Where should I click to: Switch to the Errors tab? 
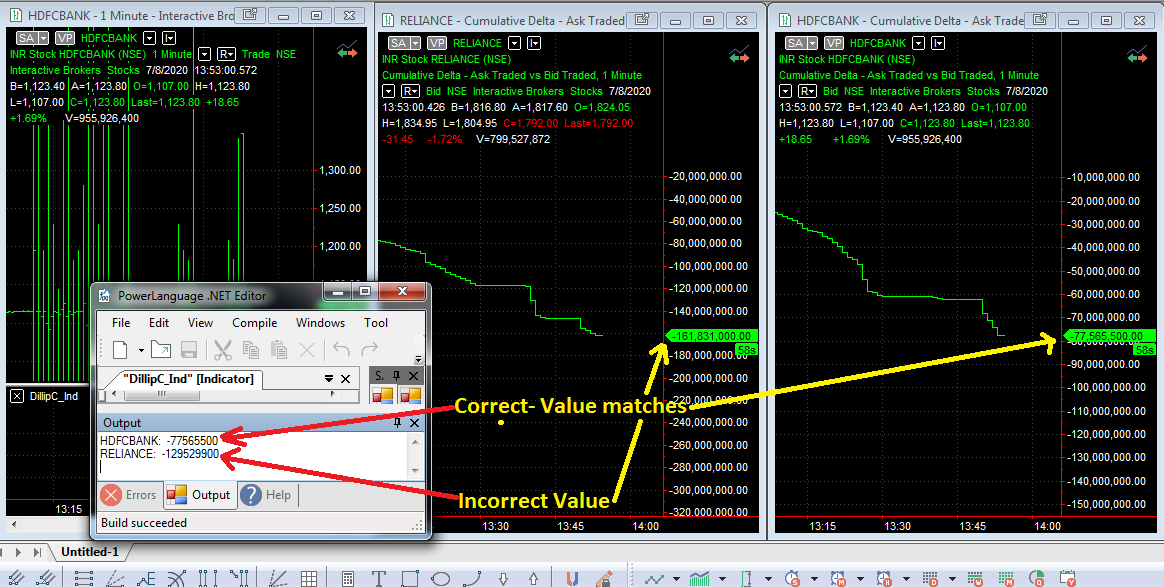(129, 495)
